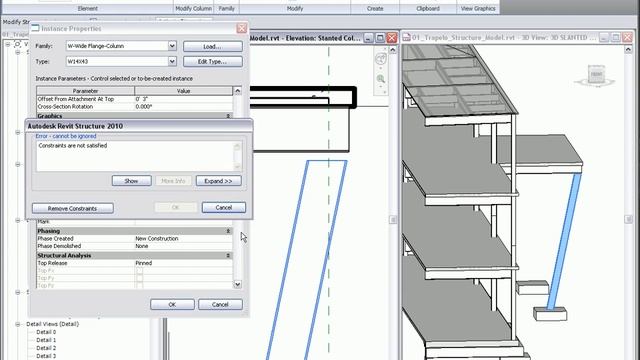The height and width of the screenshot is (360, 640).
Task: Click the Family ribbon panel label
Action: click(x=227, y=8)
